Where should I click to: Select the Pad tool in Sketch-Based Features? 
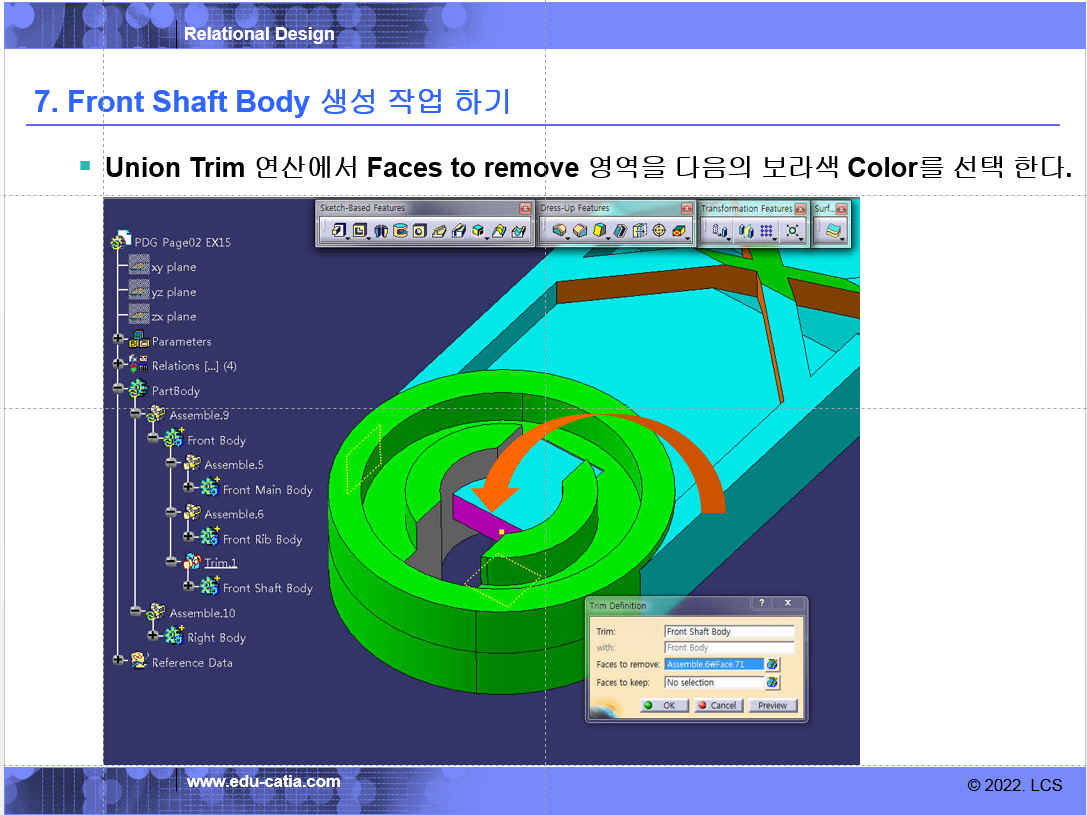(338, 231)
